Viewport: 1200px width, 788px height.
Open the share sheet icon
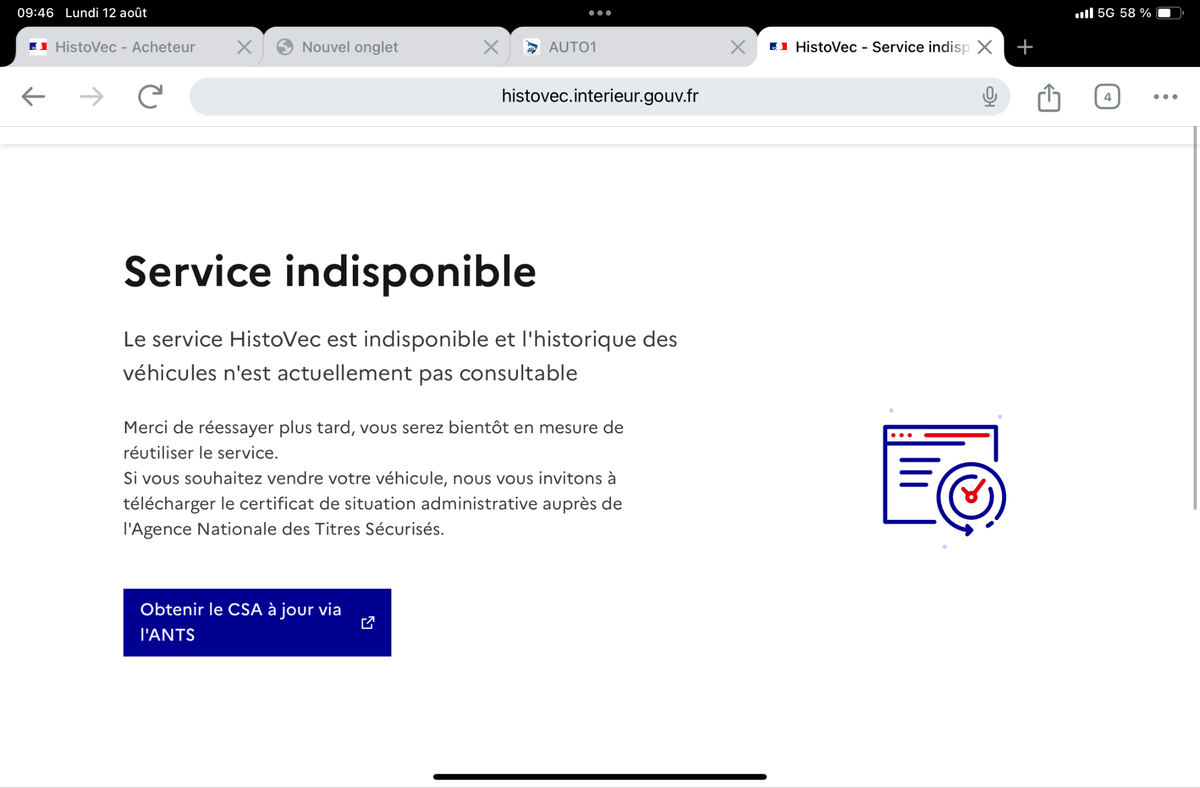point(1048,97)
